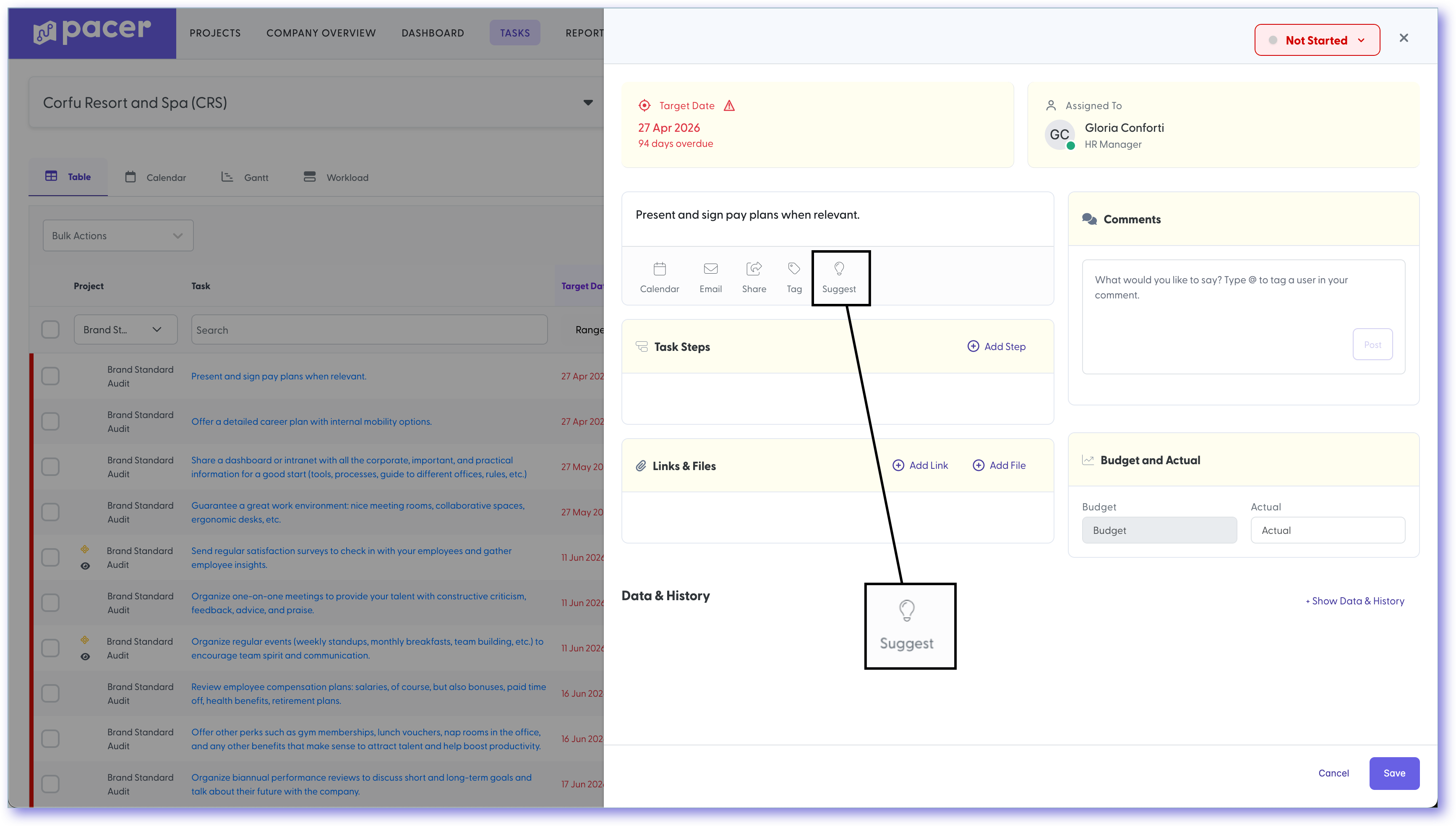The width and height of the screenshot is (1456, 826).
Task: Switch to the Calendar view tab
Action: tap(155, 178)
